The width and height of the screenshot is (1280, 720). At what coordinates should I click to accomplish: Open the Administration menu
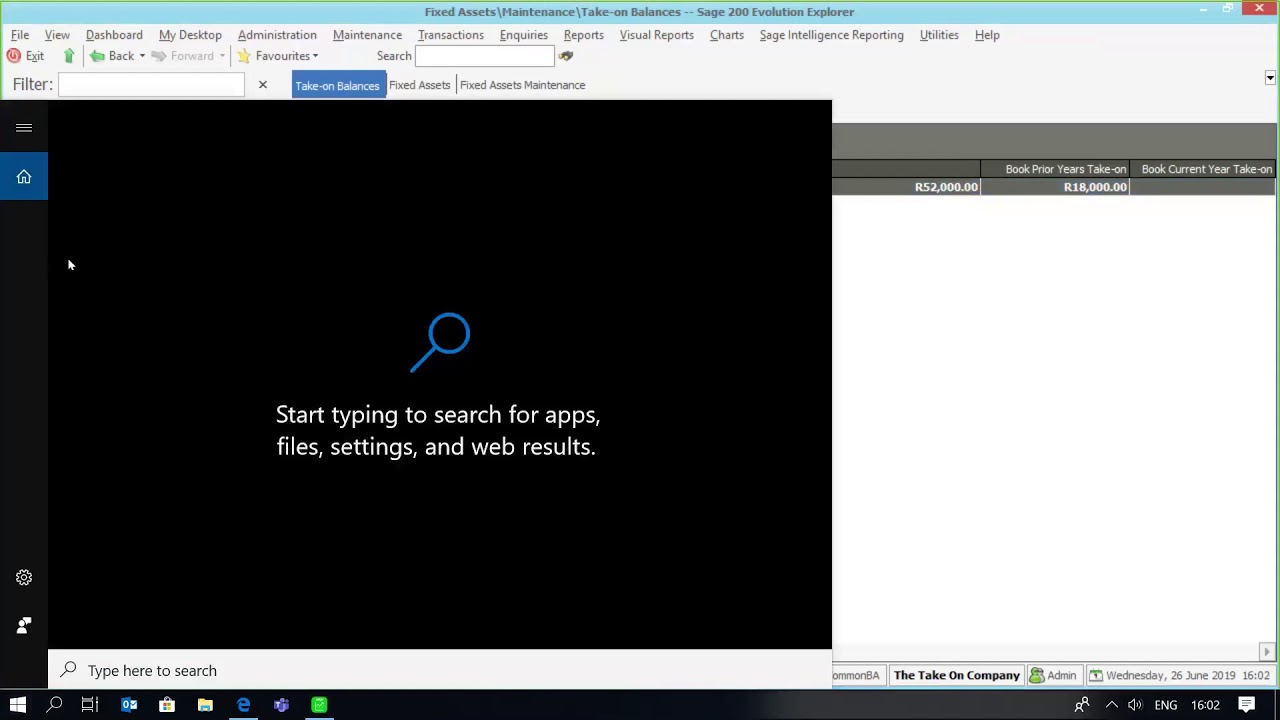[x=277, y=35]
